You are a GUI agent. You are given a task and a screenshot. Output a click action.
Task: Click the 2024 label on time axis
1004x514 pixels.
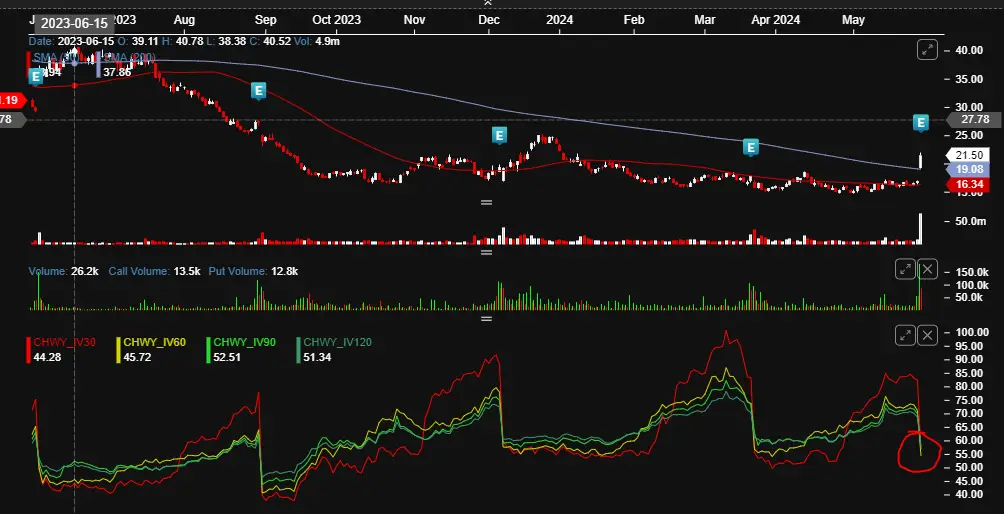point(559,20)
